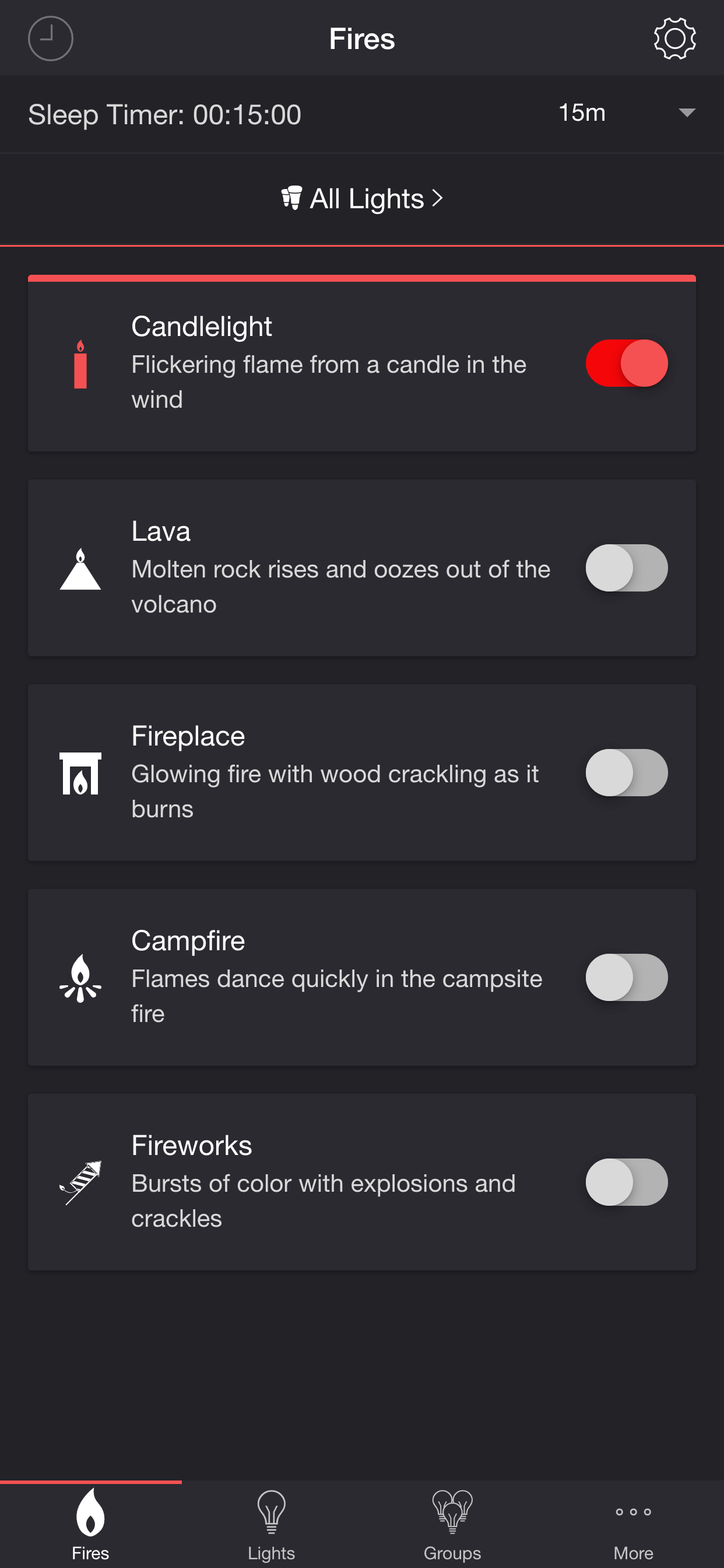Open settings via the gear icon
The height and width of the screenshot is (1568, 724).
coord(674,38)
